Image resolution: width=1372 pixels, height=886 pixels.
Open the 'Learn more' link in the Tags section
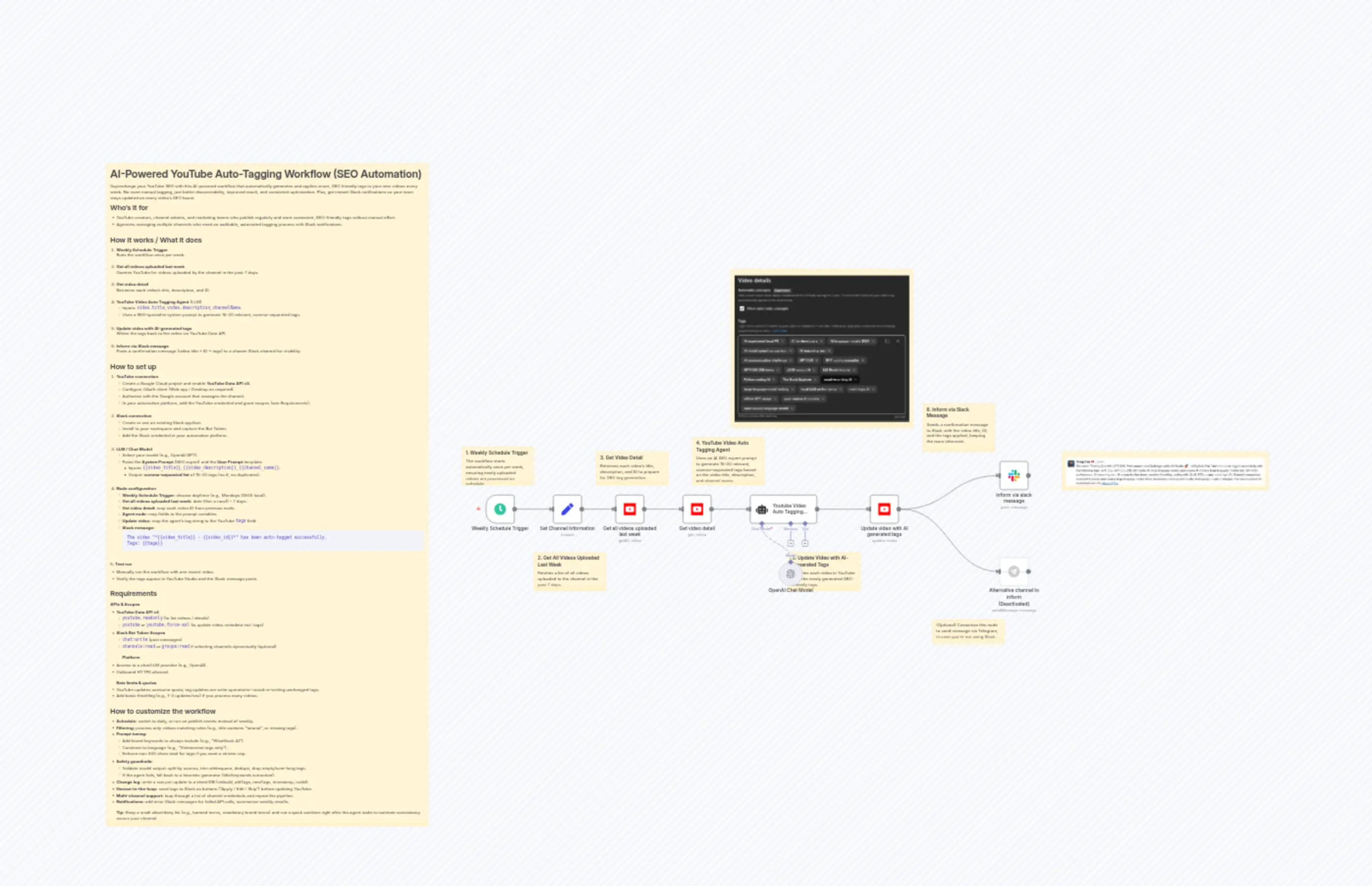tap(779, 331)
